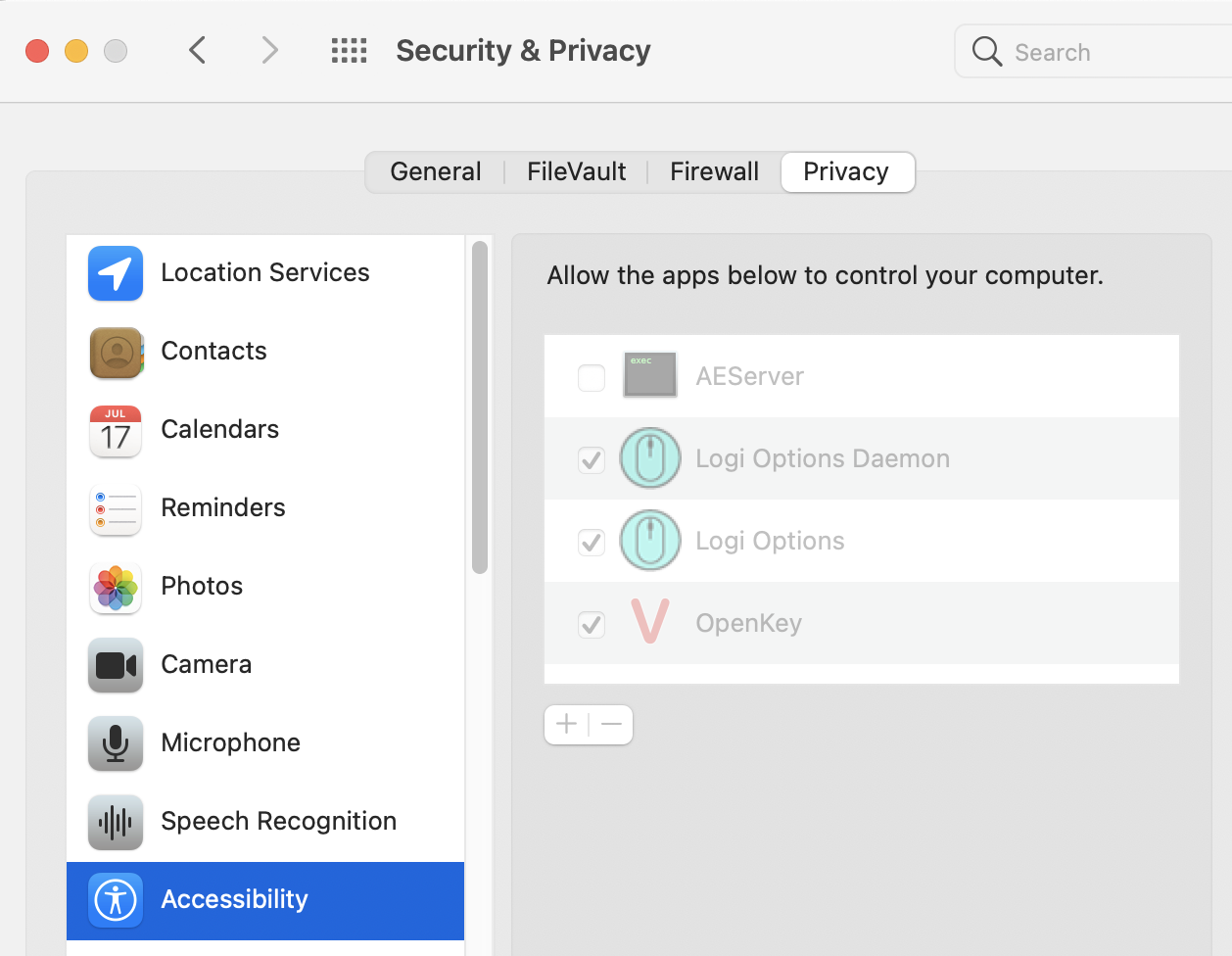Show all preferences grid icon
This screenshot has width=1232, height=956.
pos(349,51)
